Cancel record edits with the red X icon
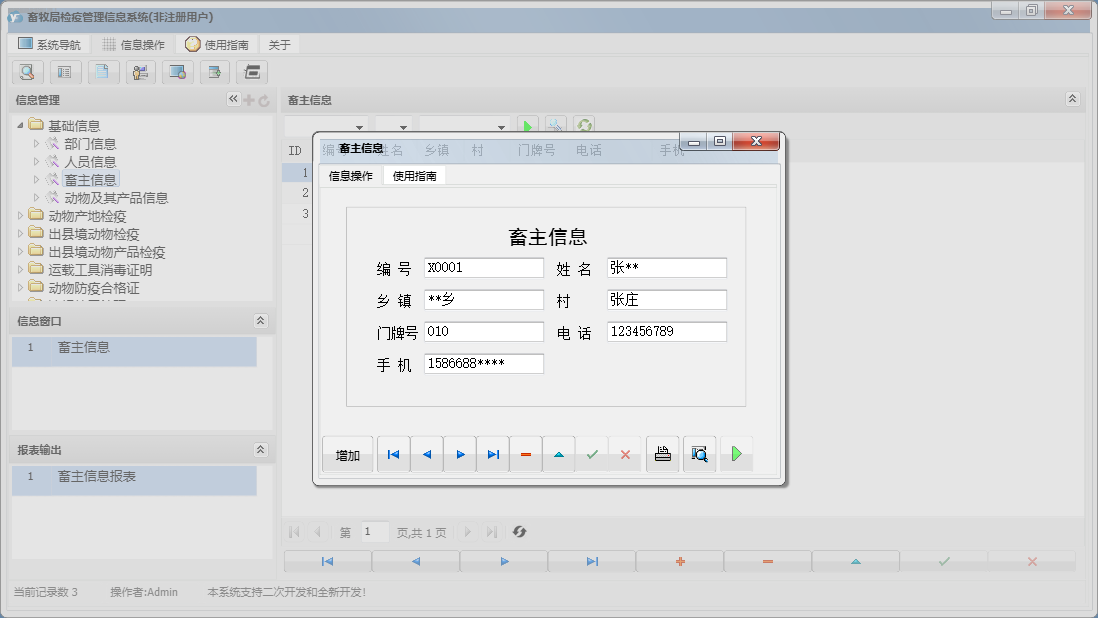This screenshot has height=618, width=1098. click(x=625, y=453)
